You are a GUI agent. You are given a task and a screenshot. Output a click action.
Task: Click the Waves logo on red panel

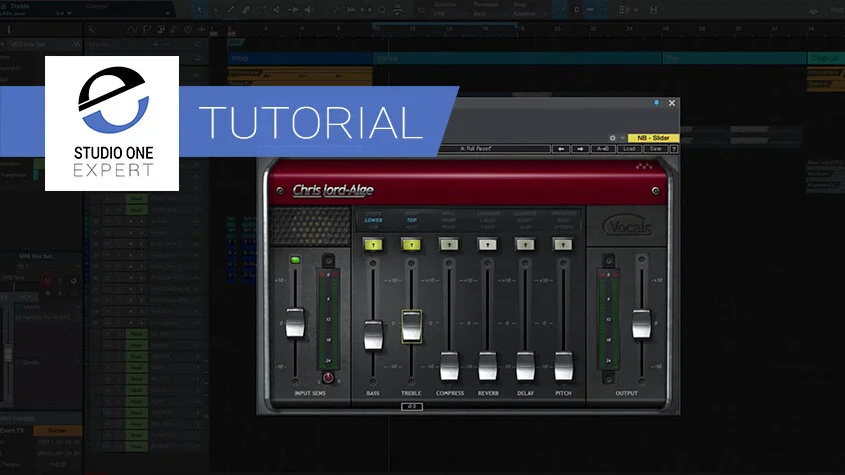(644, 166)
